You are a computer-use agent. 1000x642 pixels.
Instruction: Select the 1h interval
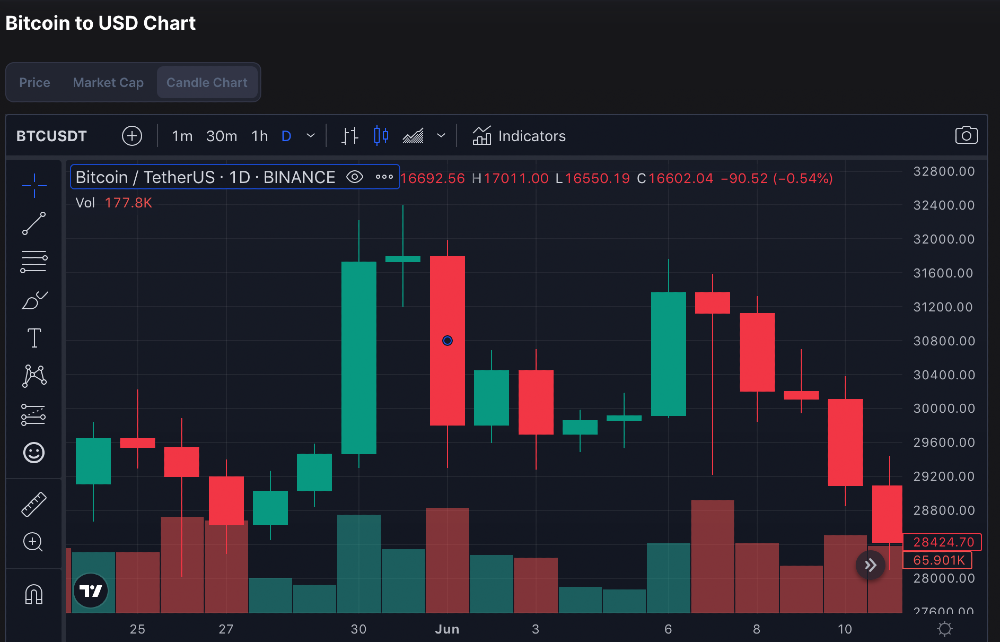pyautogui.click(x=260, y=136)
